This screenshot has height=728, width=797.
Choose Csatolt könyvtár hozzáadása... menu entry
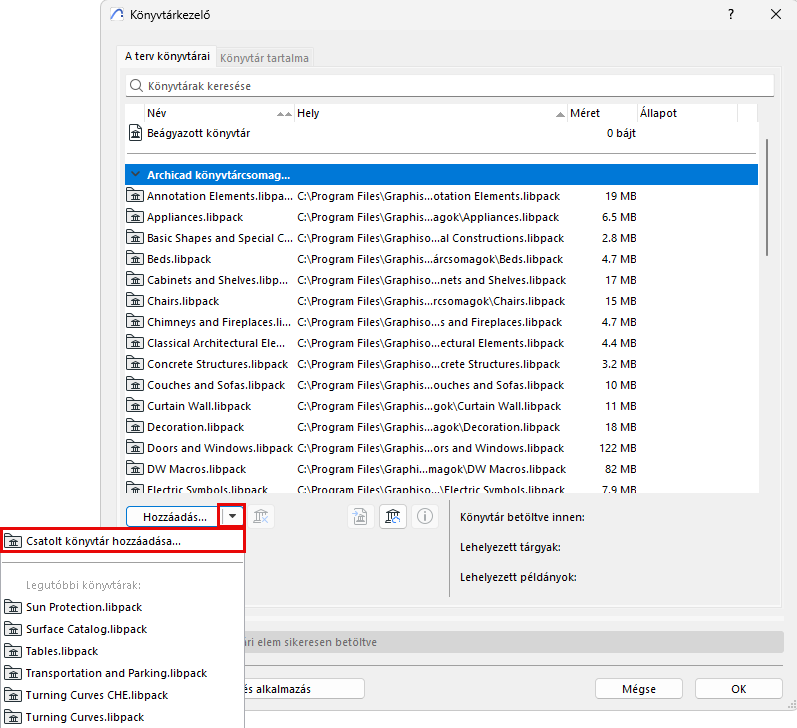pyautogui.click(x=122, y=541)
